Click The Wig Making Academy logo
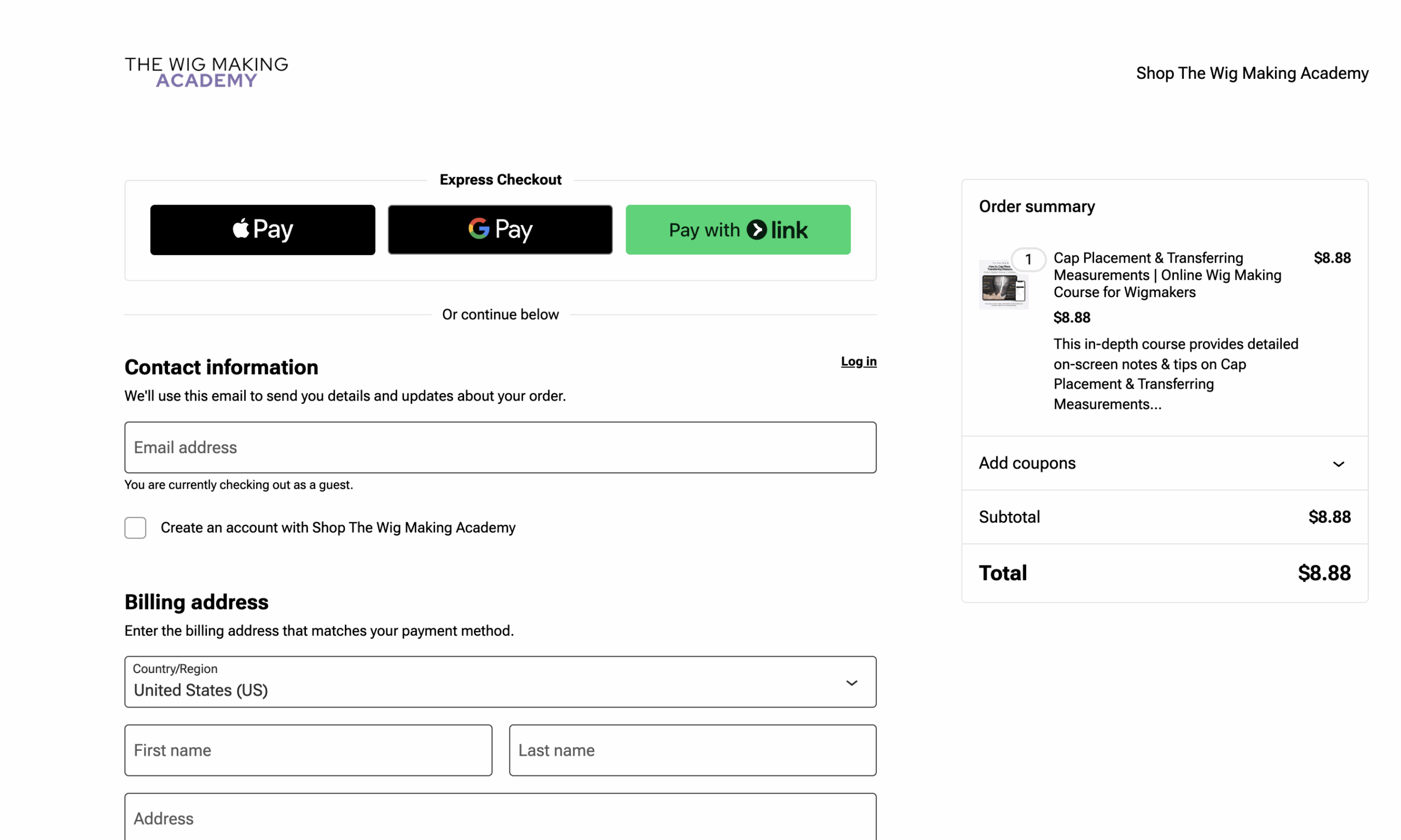 tap(206, 72)
